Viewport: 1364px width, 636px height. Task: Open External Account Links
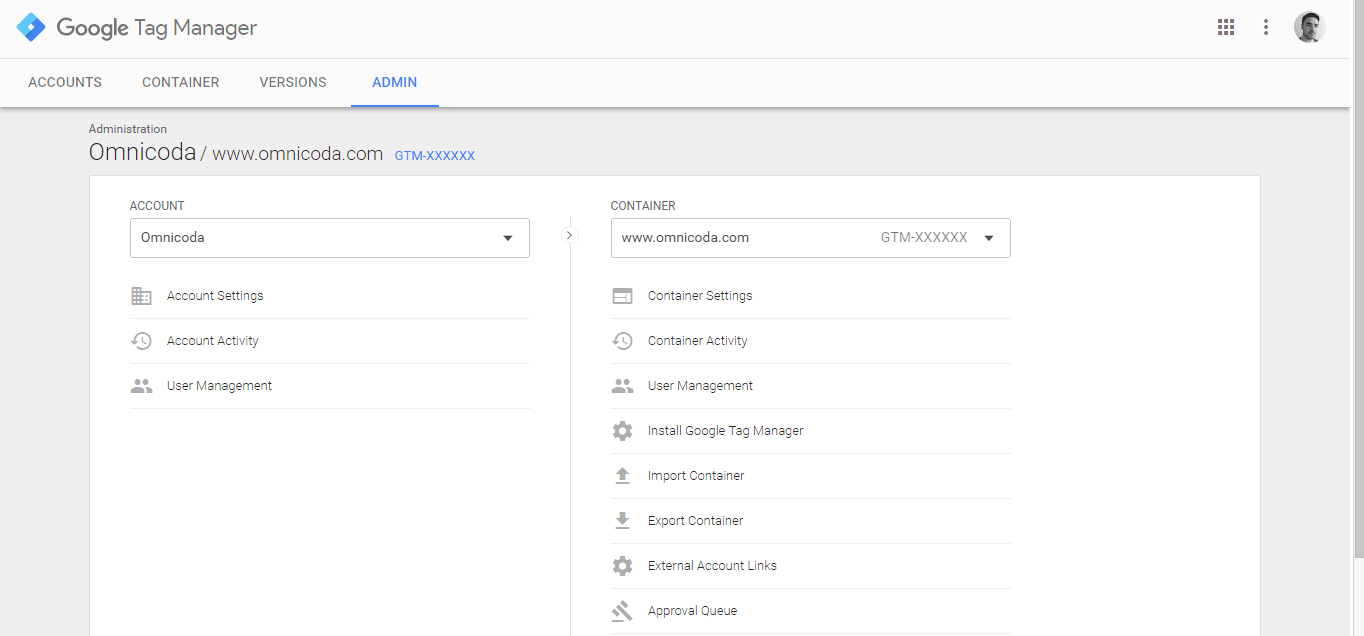[x=712, y=566]
